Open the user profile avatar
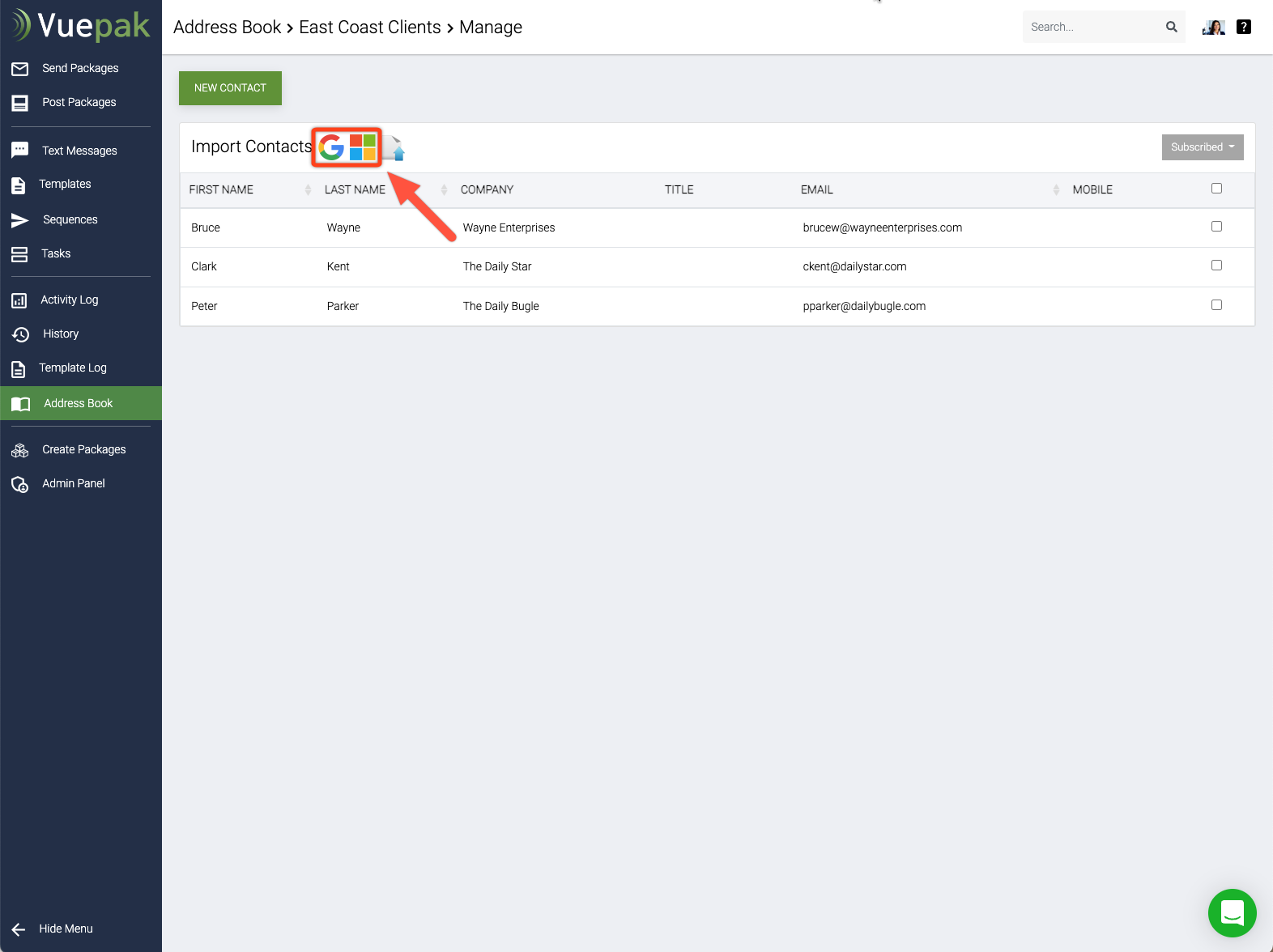The height and width of the screenshot is (952, 1273). pyautogui.click(x=1213, y=27)
